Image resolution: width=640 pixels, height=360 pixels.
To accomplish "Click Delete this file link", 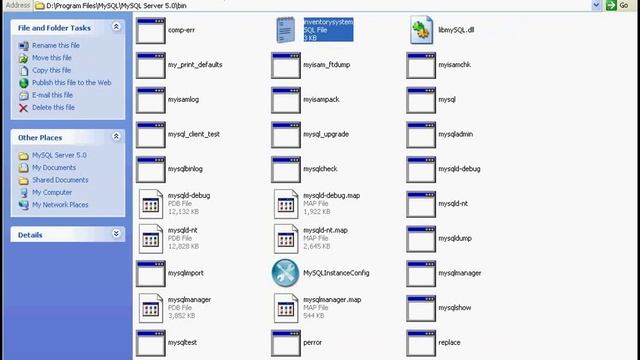I will [x=53, y=107].
